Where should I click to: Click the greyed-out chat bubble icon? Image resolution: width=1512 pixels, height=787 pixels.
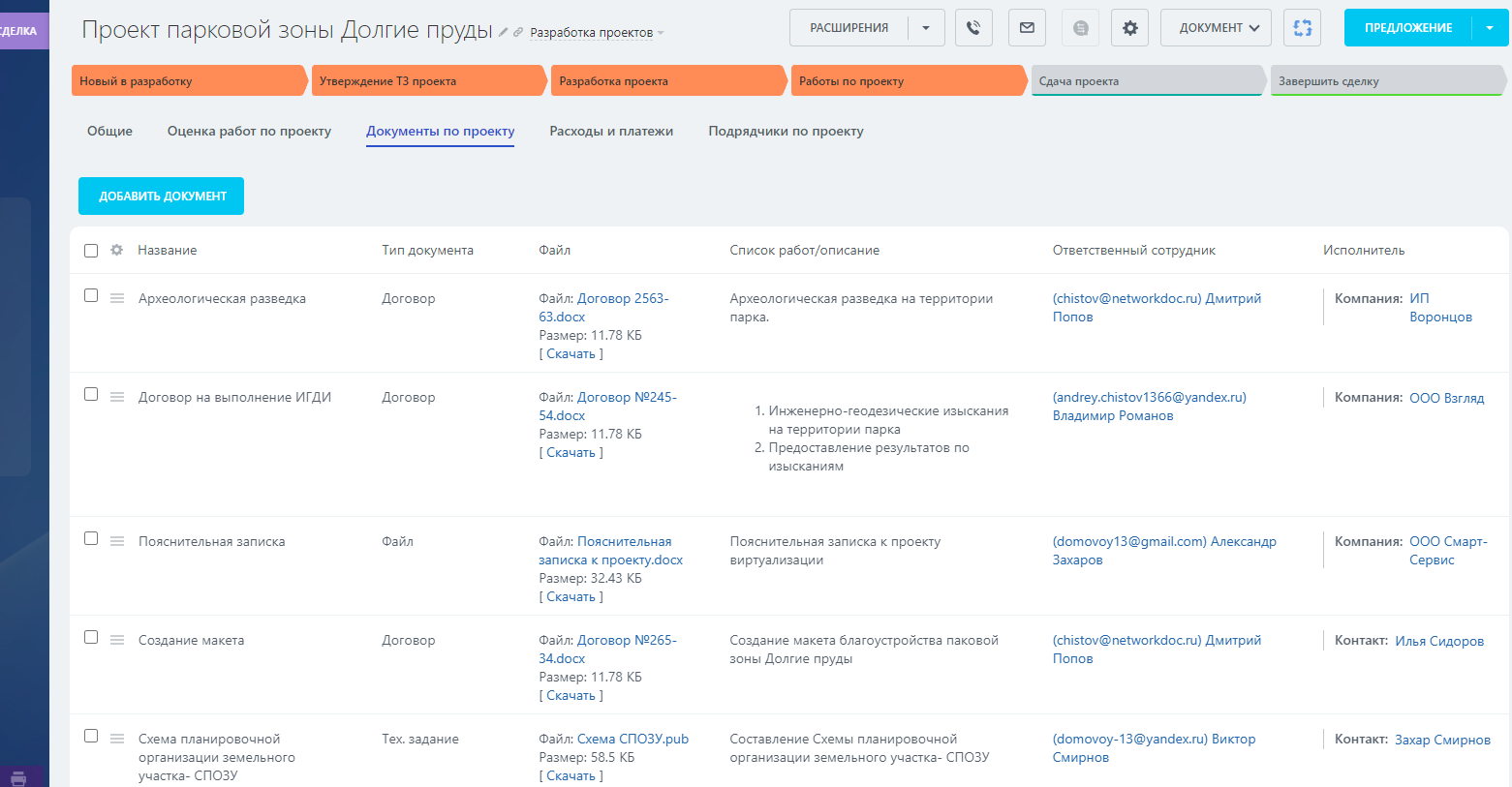point(1080,28)
